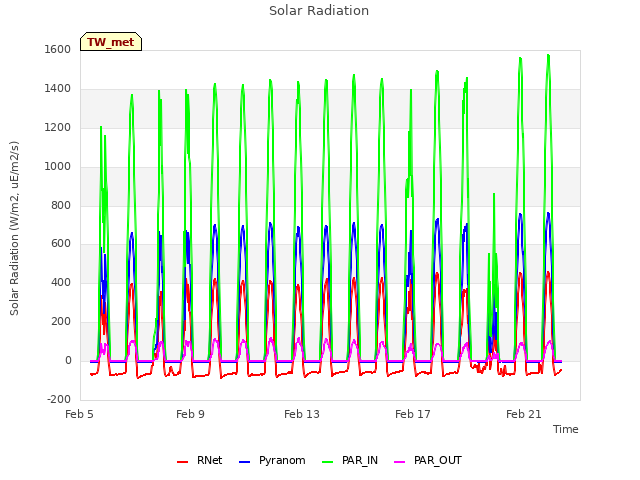
Task: Click the 1400 y-axis tick label
Action: pos(58,89)
